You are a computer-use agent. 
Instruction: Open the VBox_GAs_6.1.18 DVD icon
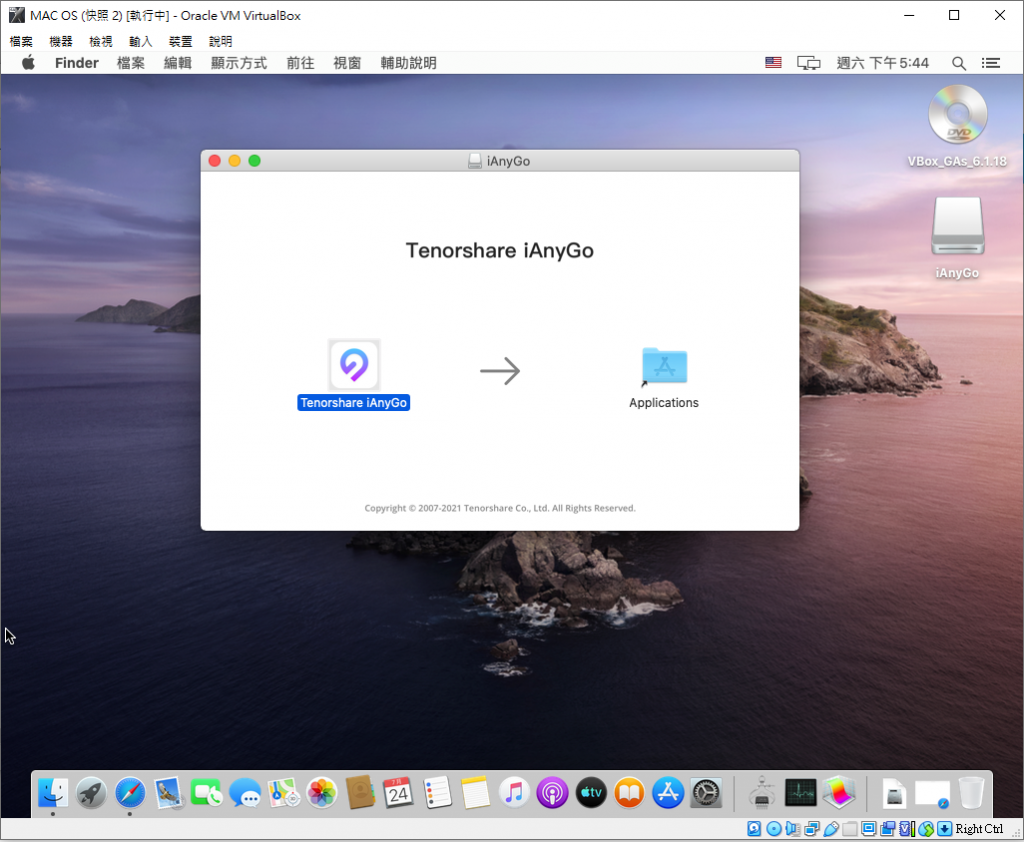[x=957, y=115]
